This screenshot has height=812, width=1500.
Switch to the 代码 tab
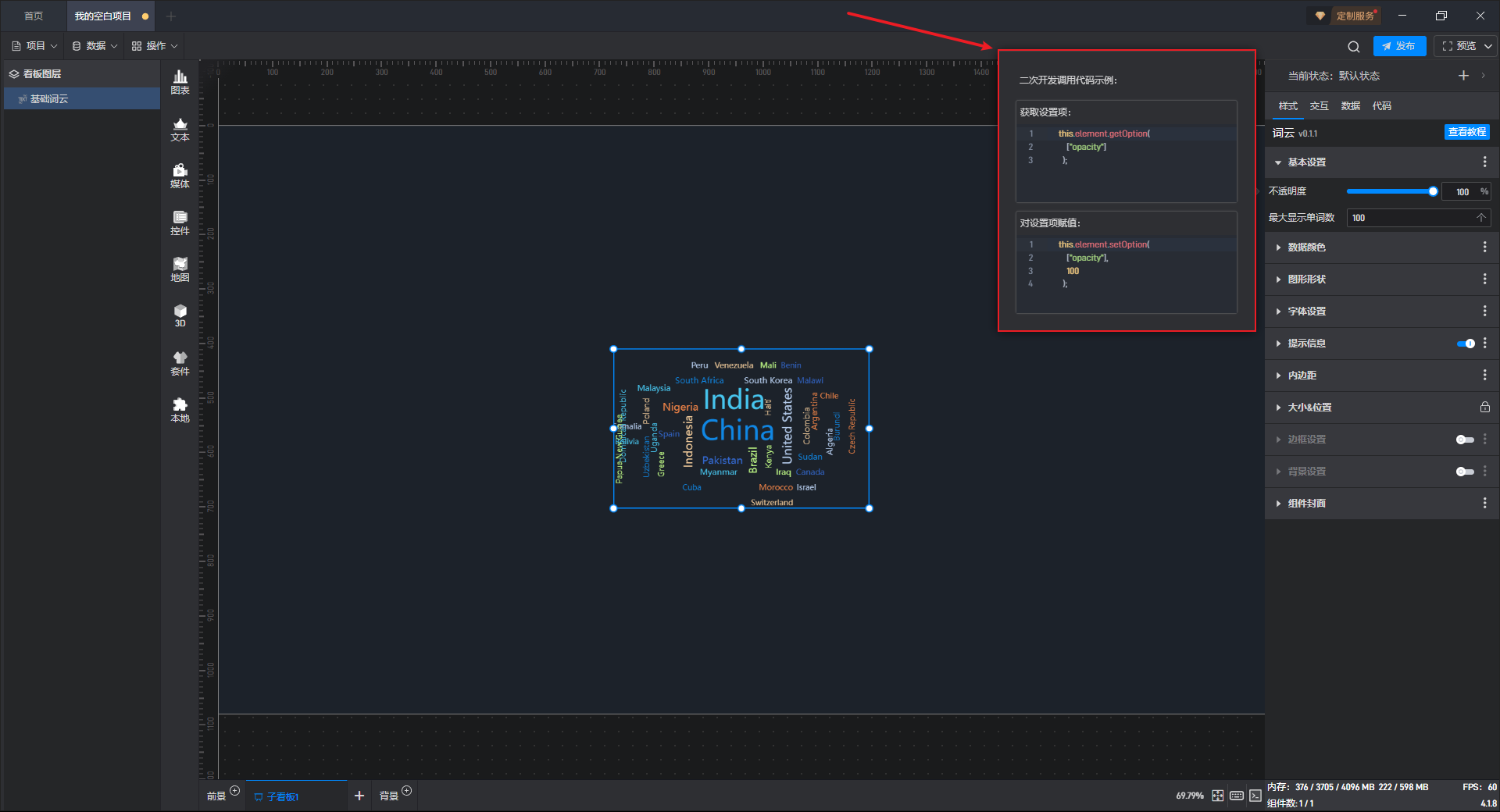[x=1381, y=106]
